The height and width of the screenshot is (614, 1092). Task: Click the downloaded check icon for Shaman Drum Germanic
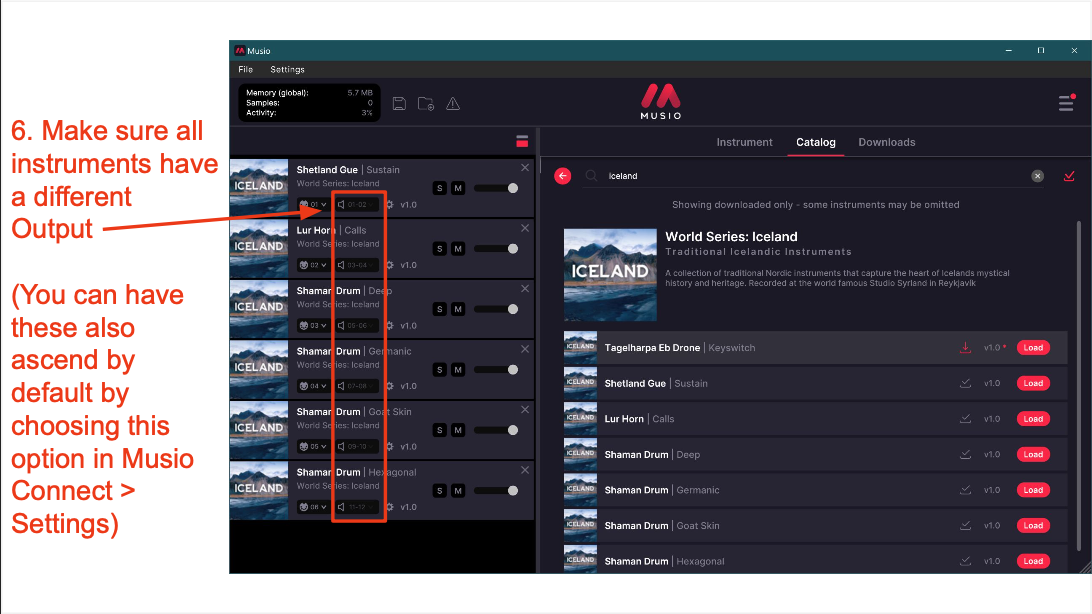pos(965,490)
